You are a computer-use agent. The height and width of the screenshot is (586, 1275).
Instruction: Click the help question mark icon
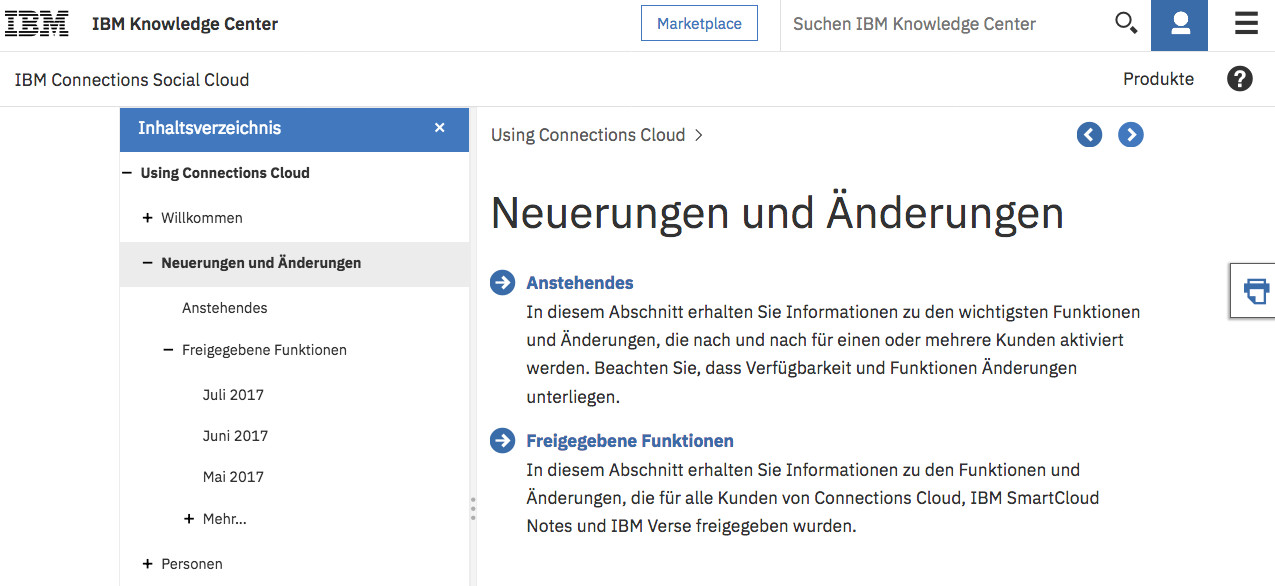click(x=1240, y=79)
